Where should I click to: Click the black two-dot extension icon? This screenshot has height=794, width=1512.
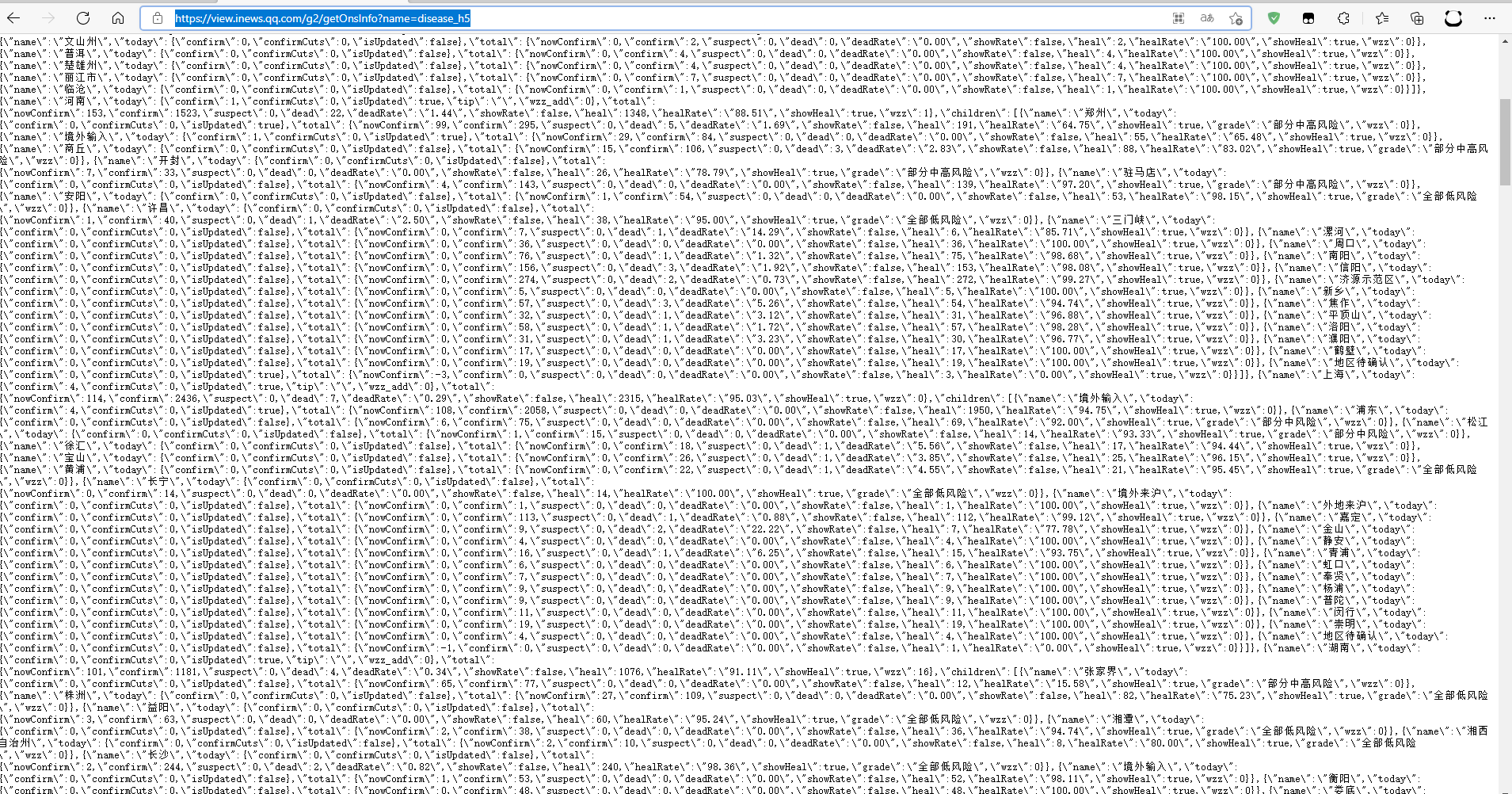click(1308, 17)
